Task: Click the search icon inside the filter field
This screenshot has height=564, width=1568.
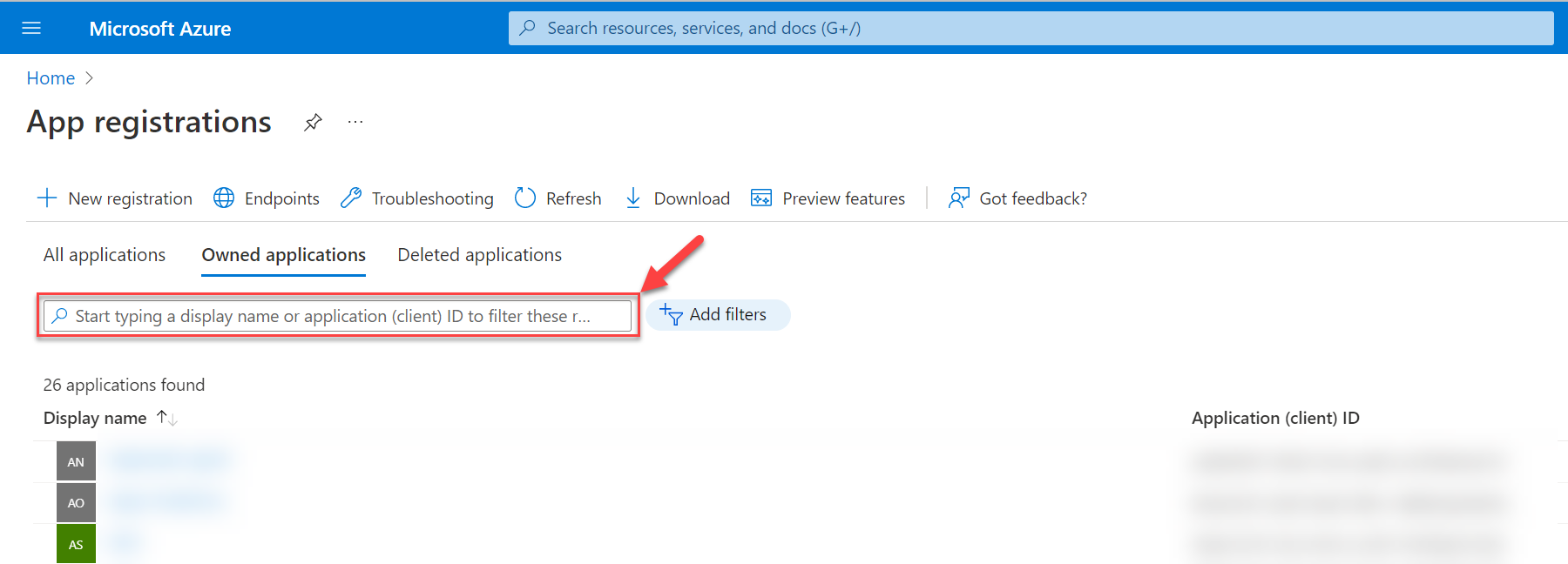Action: coord(59,316)
